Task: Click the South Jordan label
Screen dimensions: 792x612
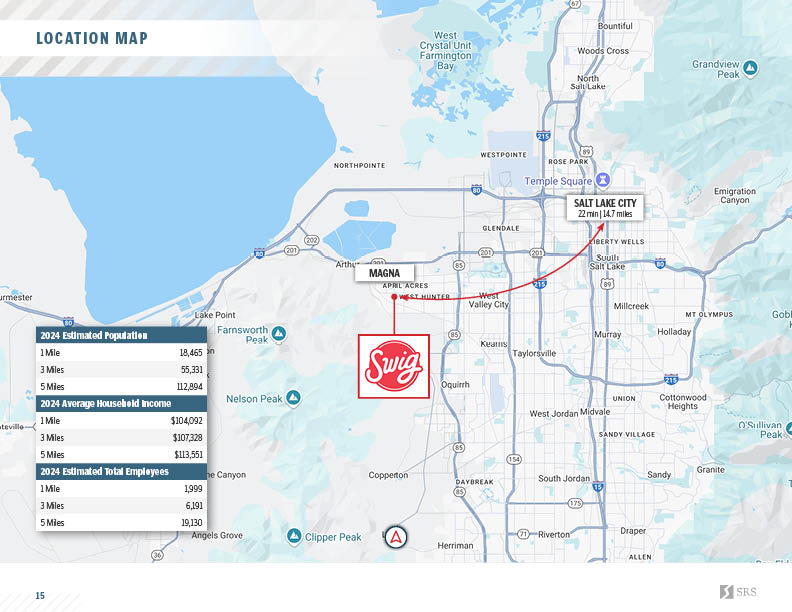Action: (x=564, y=478)
